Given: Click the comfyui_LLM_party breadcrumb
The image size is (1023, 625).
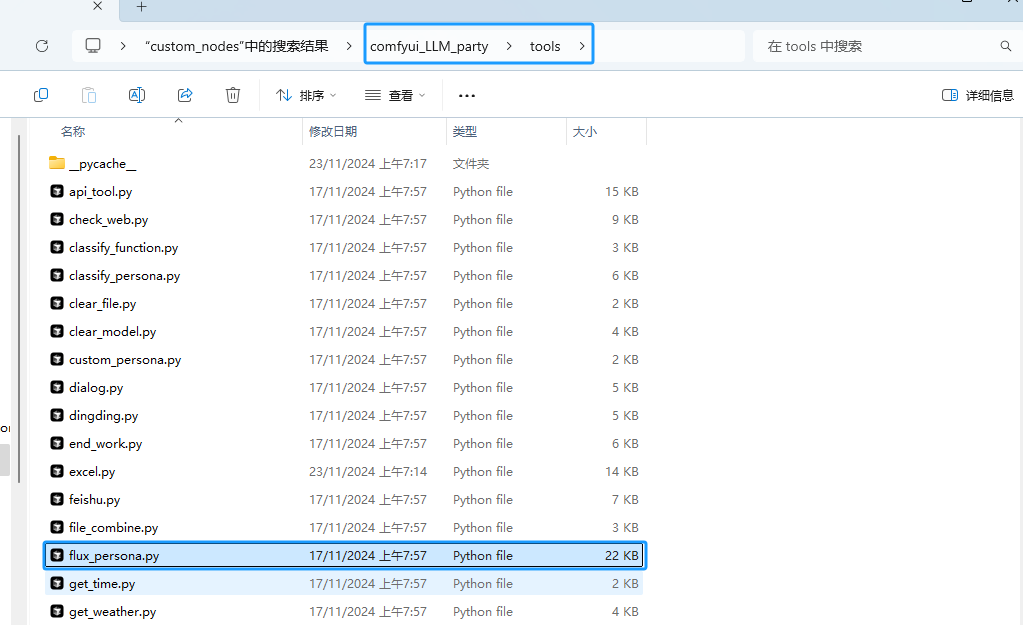Looking at the screenshot, I should click(429, 46).
